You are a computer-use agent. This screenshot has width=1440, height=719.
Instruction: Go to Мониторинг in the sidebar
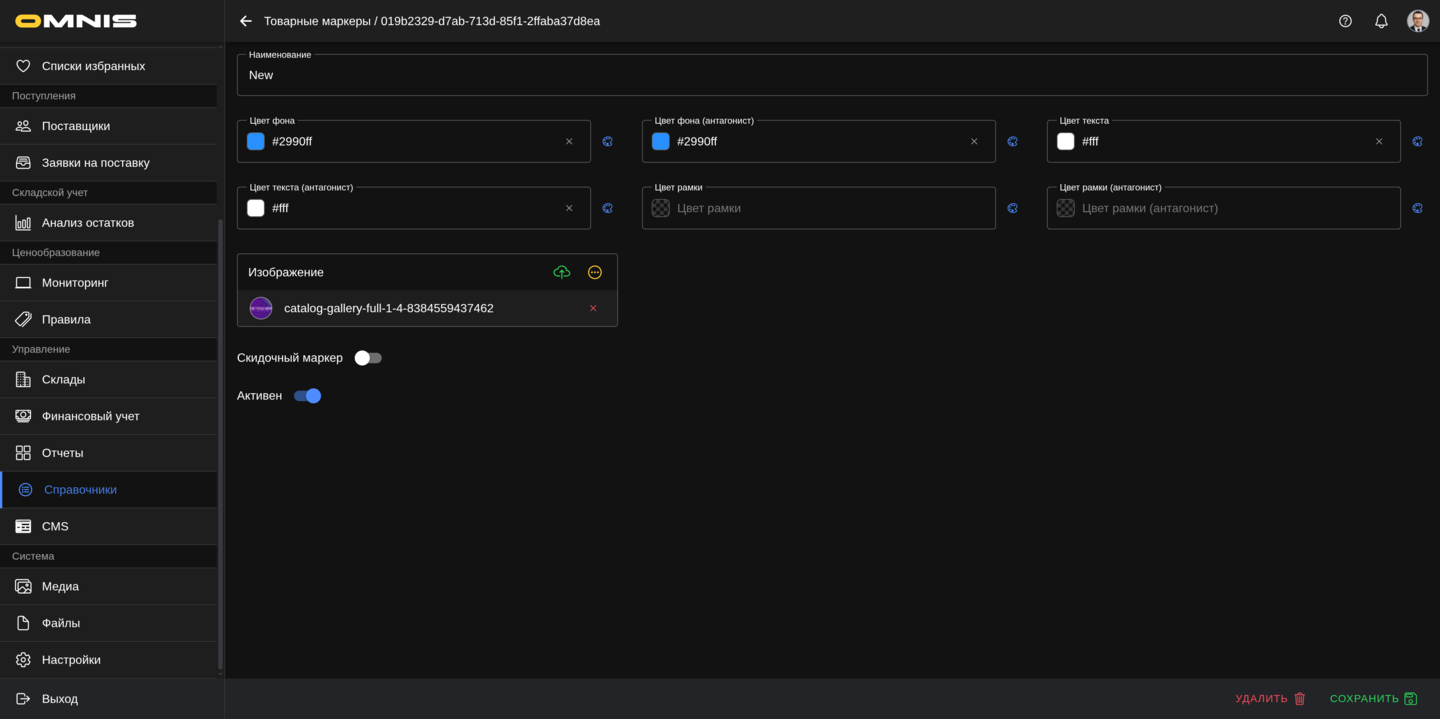pos(75,283)
